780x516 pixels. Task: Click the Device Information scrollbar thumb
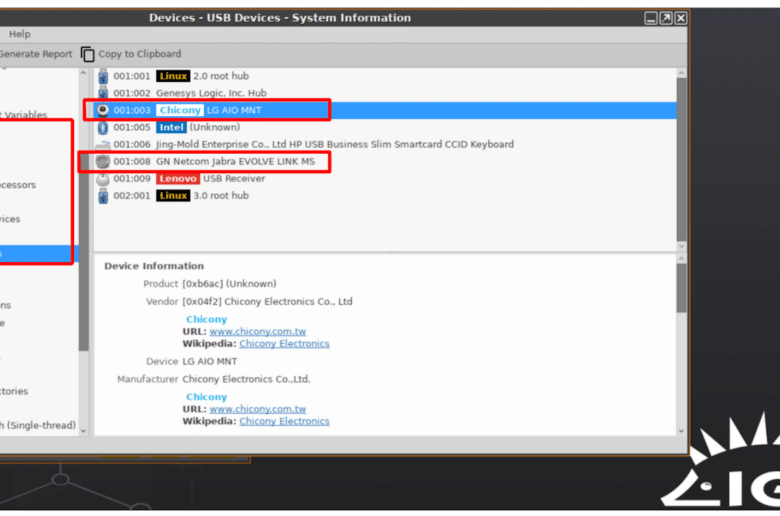(x=682, y=288)
